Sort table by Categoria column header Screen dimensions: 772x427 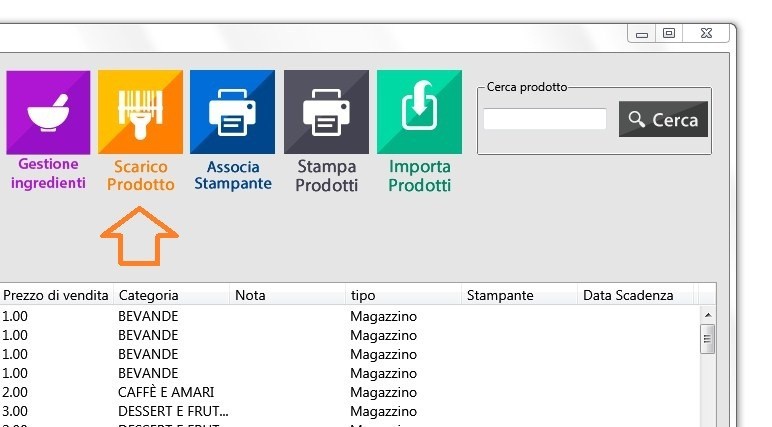click(x=172, y=295)
